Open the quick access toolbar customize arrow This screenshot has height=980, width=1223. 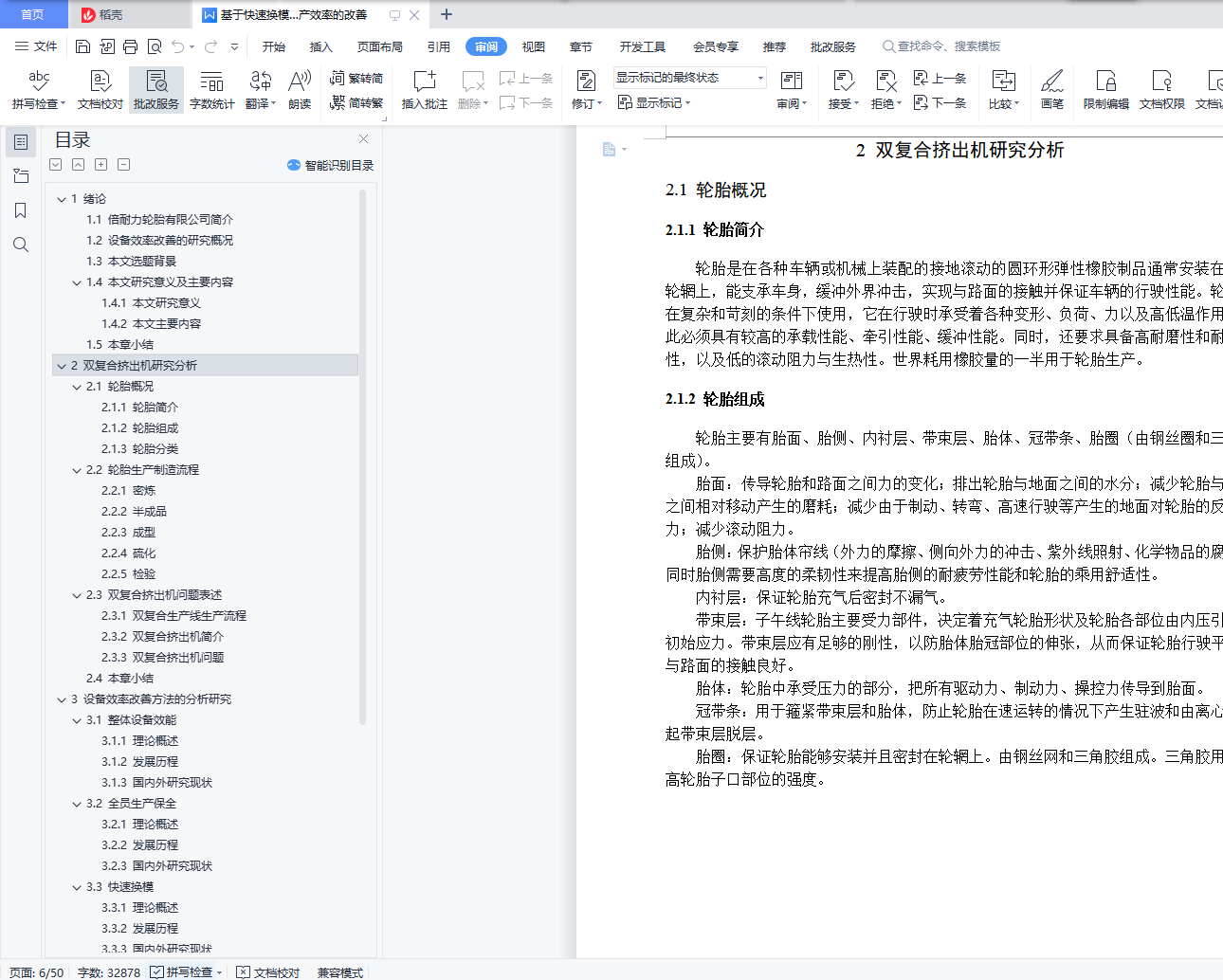click(x=234, y=46)
